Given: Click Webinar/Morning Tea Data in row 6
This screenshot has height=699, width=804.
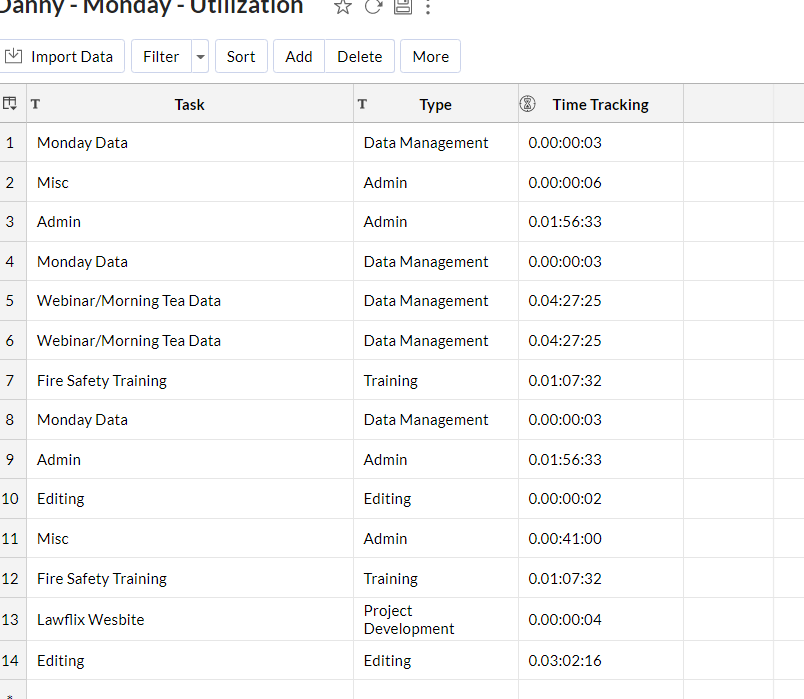Looking at the screenshot, I should pyautogui.click(x=190, y=341).
